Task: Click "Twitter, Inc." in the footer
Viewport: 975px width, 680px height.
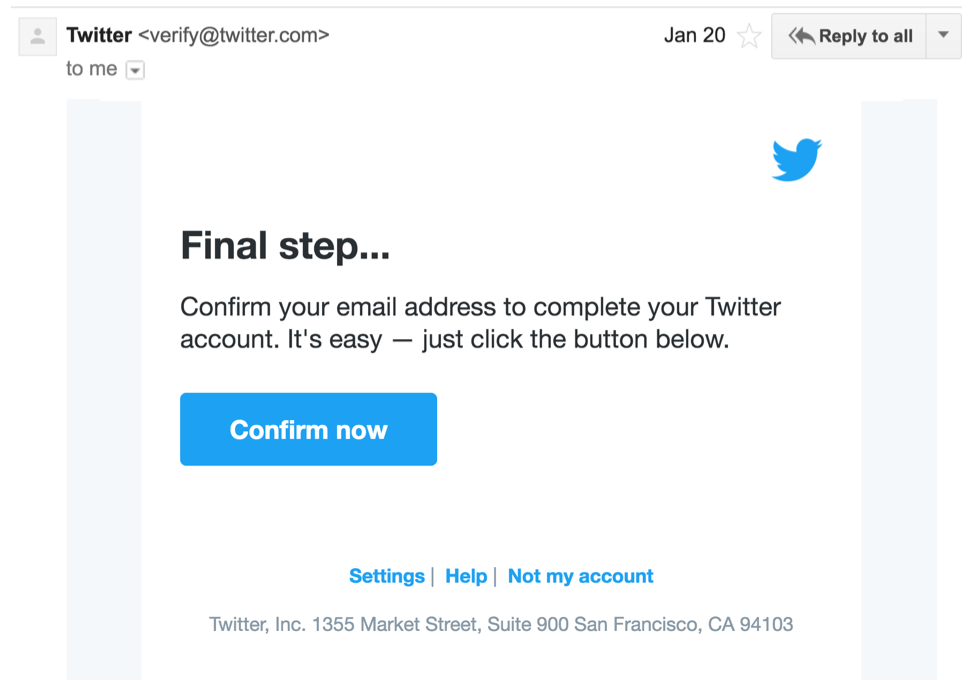Action: (257, 625)
